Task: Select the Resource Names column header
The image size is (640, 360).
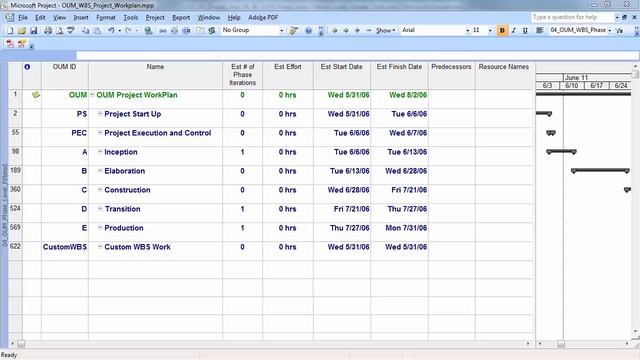Action: click(504, 75)
